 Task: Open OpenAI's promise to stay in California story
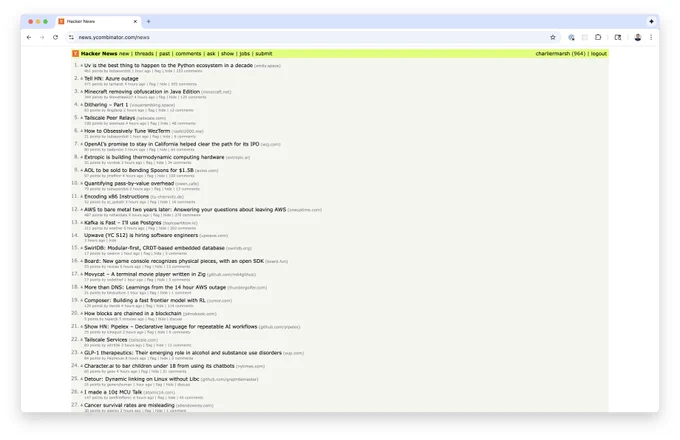(171, 144)
